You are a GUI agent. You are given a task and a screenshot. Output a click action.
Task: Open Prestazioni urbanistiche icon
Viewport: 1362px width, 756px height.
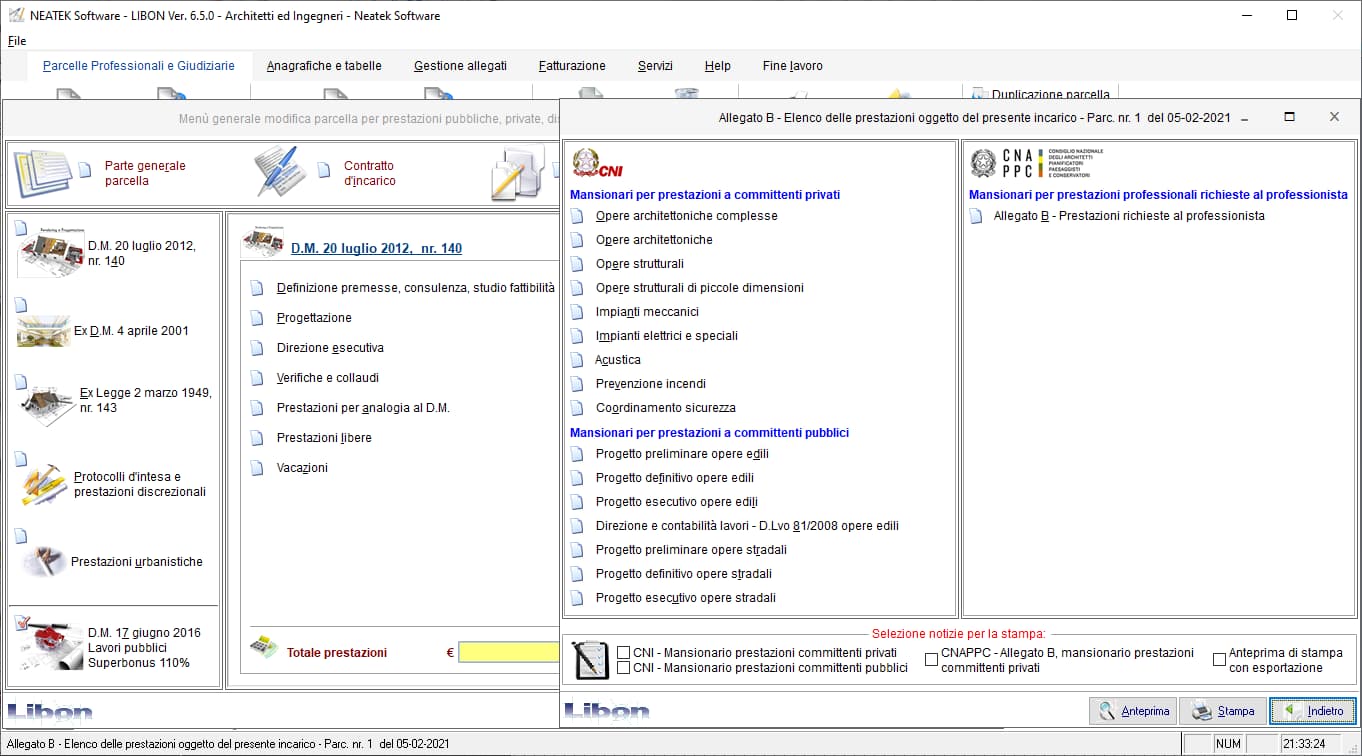(x=42, y=561)
